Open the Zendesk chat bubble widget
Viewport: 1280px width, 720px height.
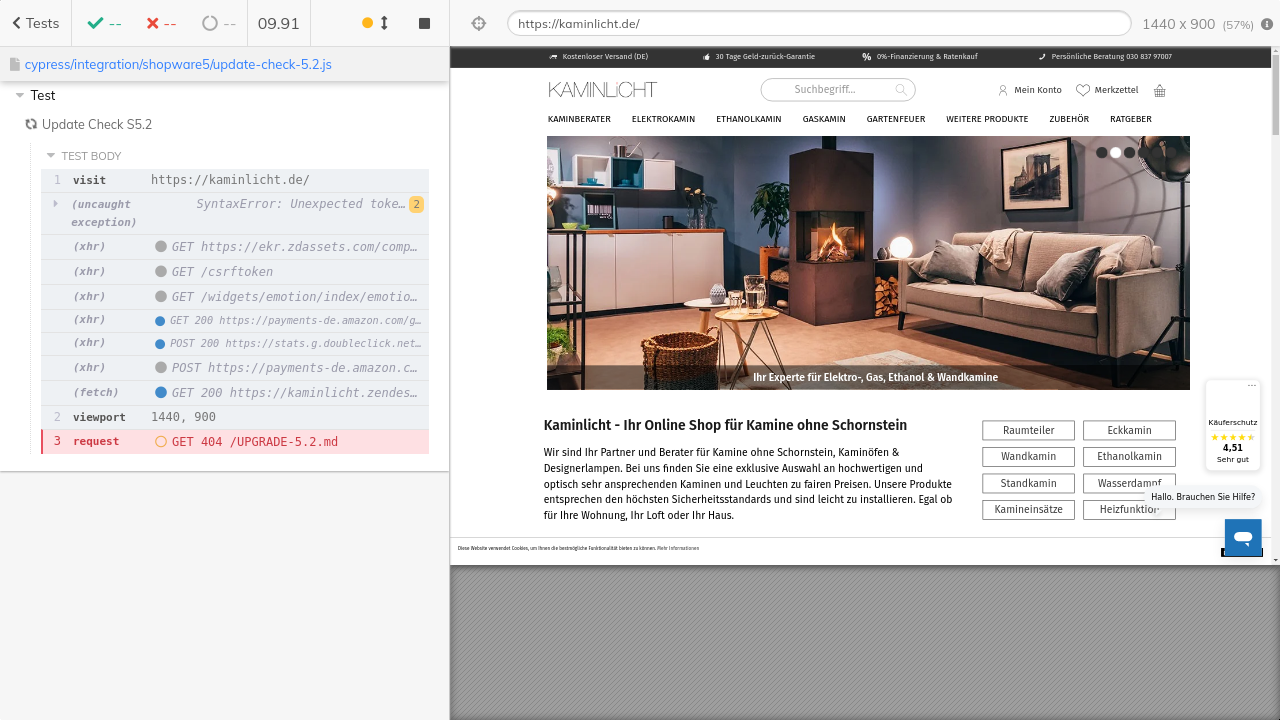[x=1243, y=537]
